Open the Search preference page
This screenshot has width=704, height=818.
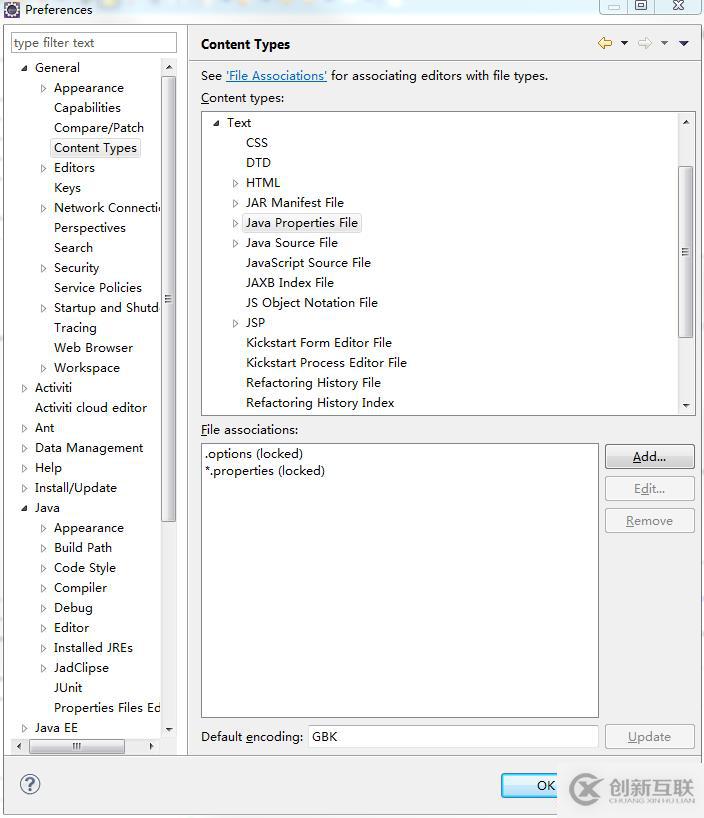(x=73, y=248)
